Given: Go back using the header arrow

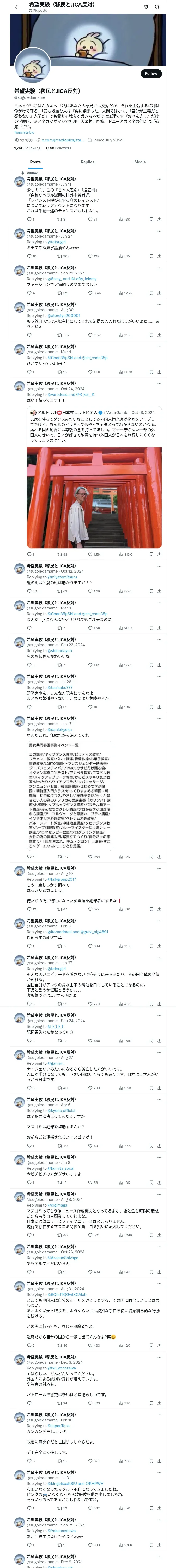Looking at the screenshot, I should [x=17, y=7].
